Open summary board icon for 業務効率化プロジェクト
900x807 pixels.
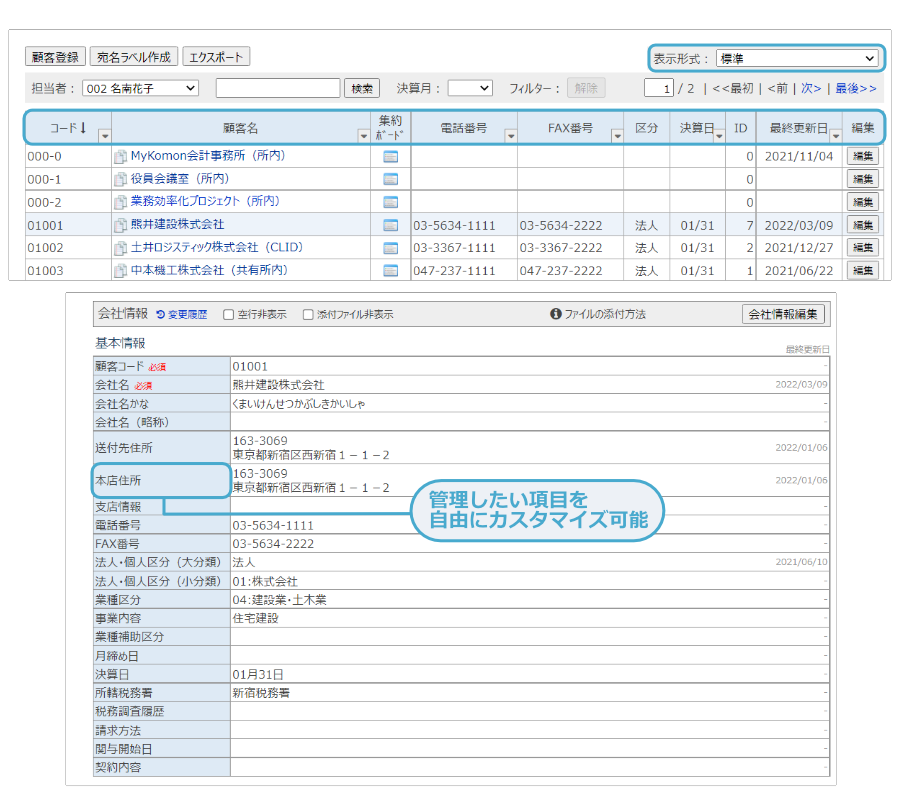pos(391,202)
